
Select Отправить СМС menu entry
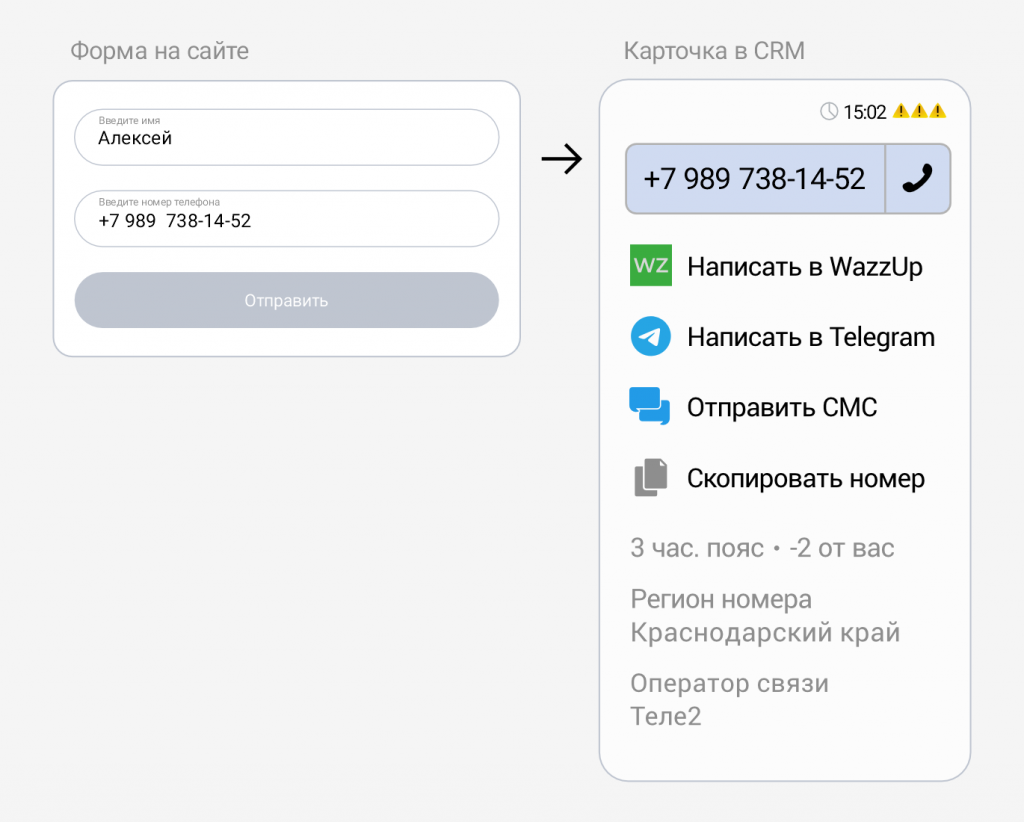(781, 408)
